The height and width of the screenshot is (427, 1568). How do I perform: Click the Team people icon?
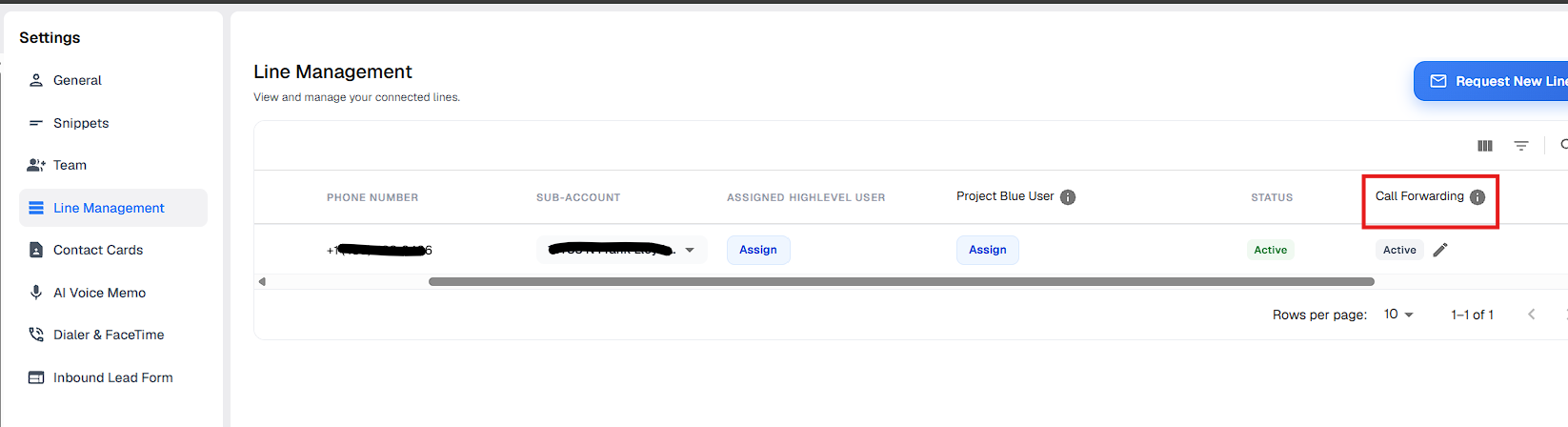click(36, 165)
